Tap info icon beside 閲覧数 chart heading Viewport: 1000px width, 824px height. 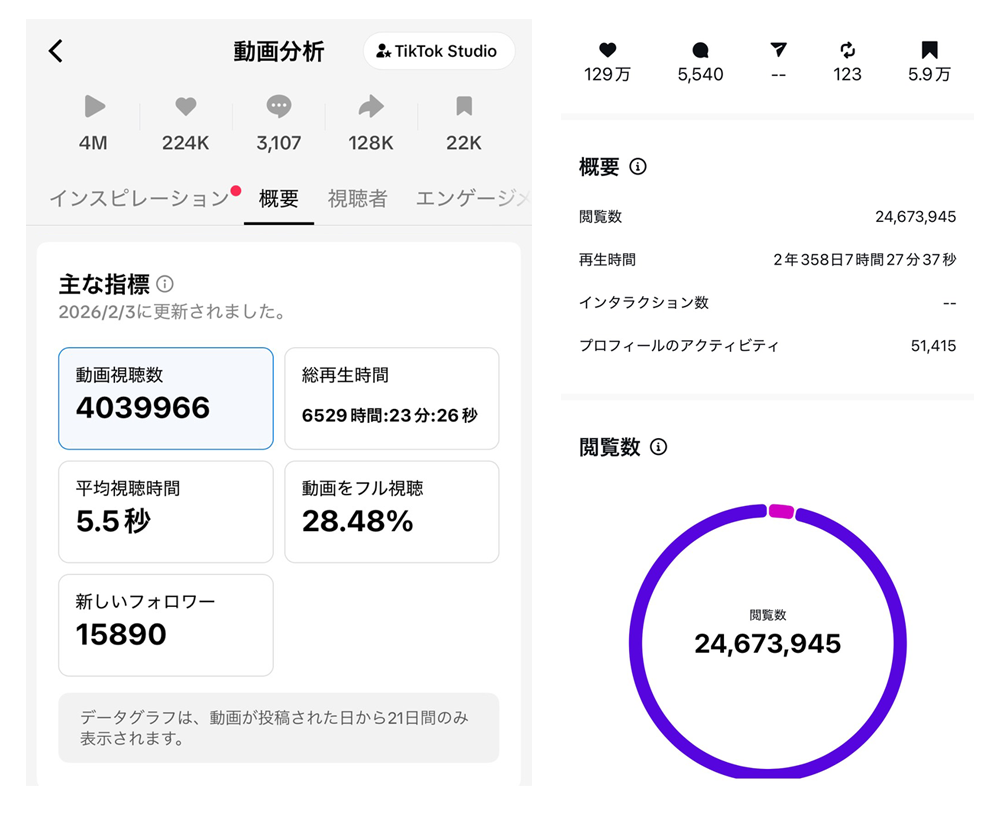coord(658,447)
